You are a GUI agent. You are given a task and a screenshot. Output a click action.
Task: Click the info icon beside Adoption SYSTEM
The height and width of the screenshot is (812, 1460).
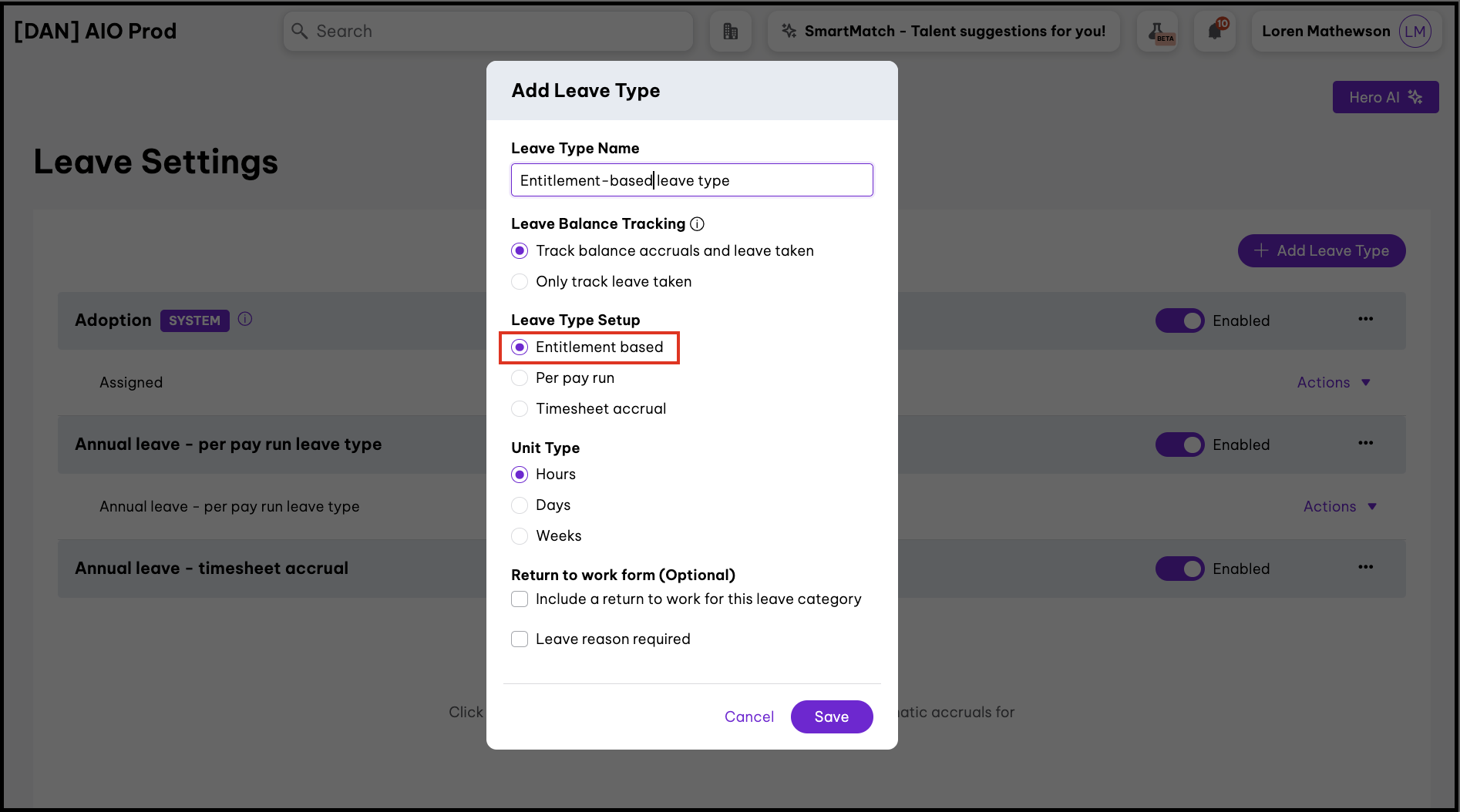(x=245, y=319)
